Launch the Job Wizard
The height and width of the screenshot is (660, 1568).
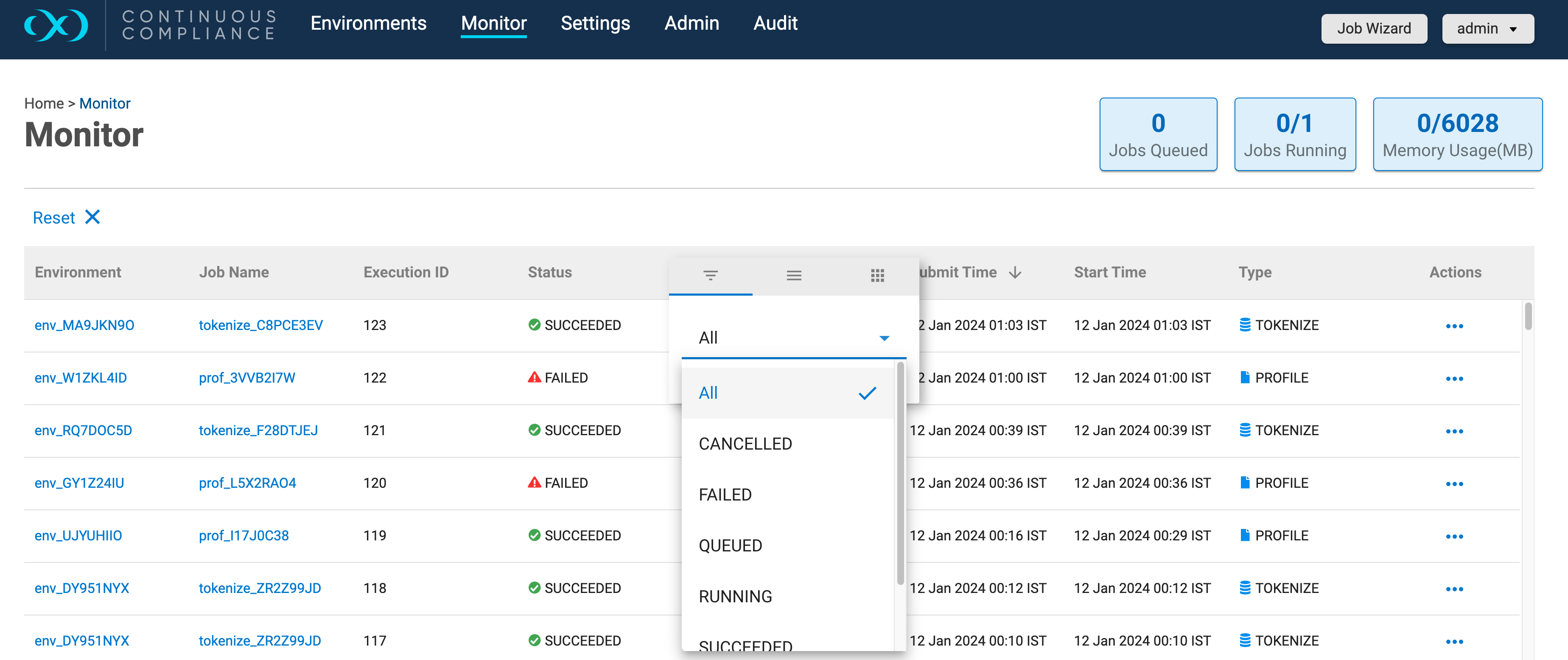click(1374, 28)
